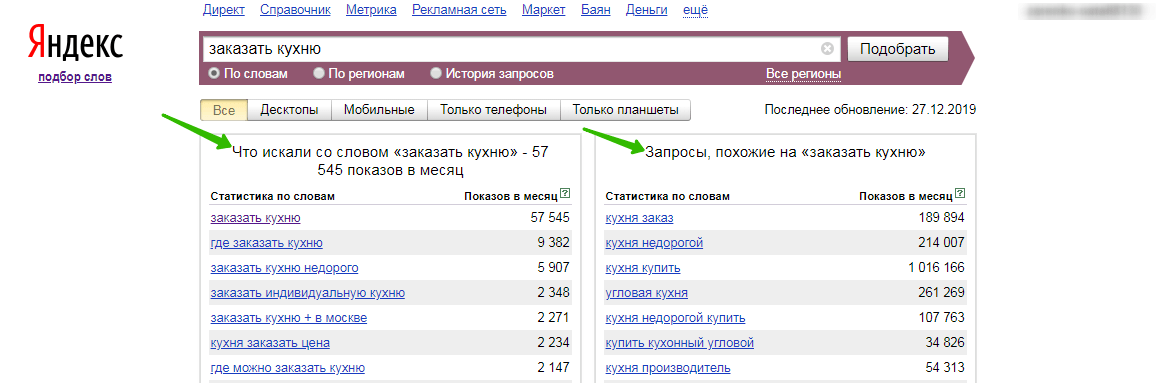Viewport: 1167px width, 383px height.
Task: Click the value '261 269'
Action: [x=942, y=293]
